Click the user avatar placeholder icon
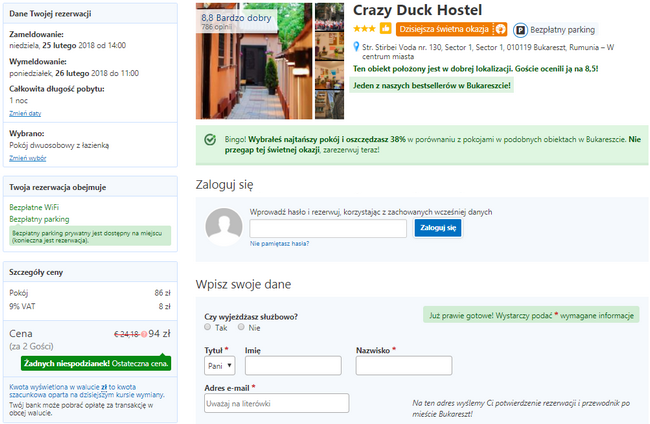650x424 pixels. point(224,227)
